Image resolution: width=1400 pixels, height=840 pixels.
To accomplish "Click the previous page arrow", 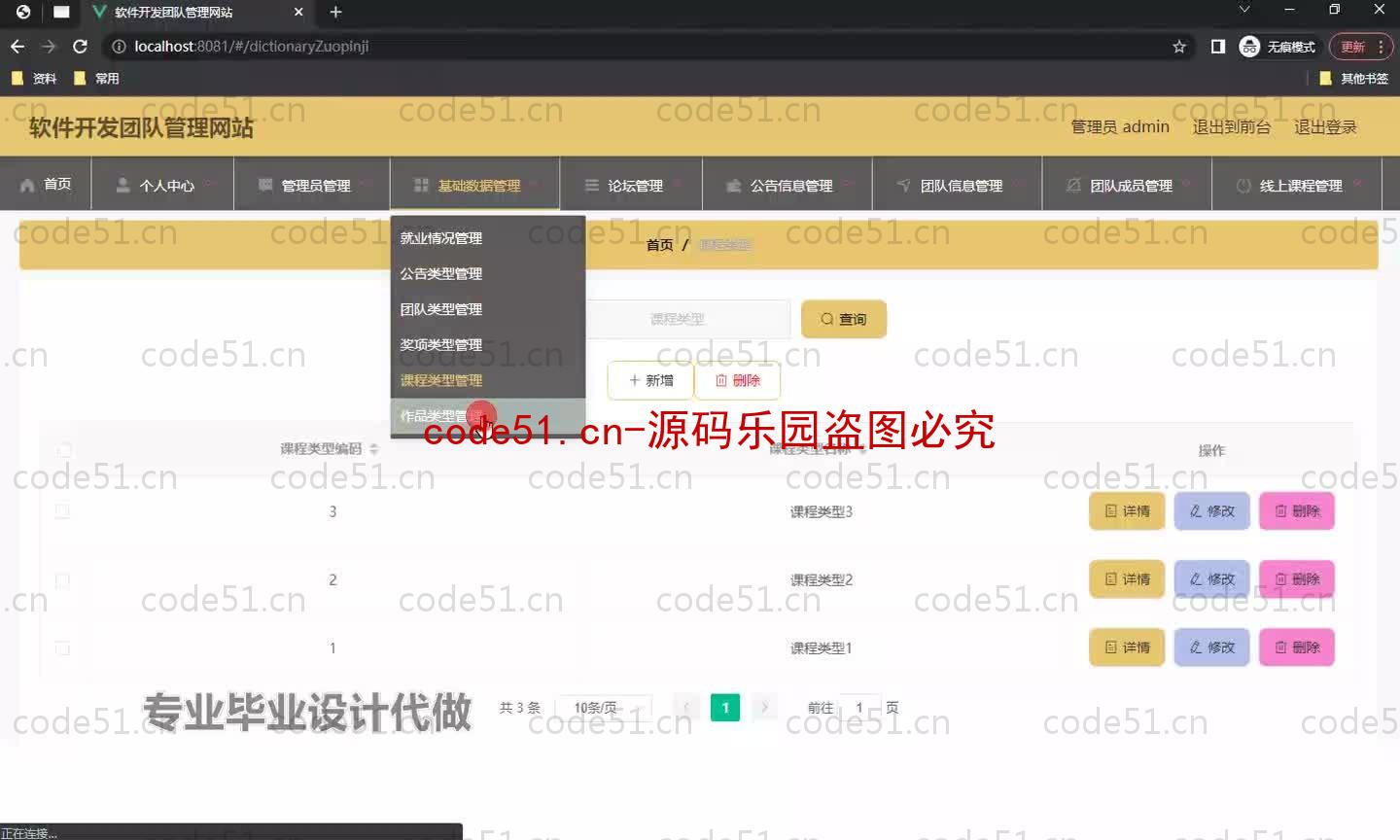I will coord(686,708).
